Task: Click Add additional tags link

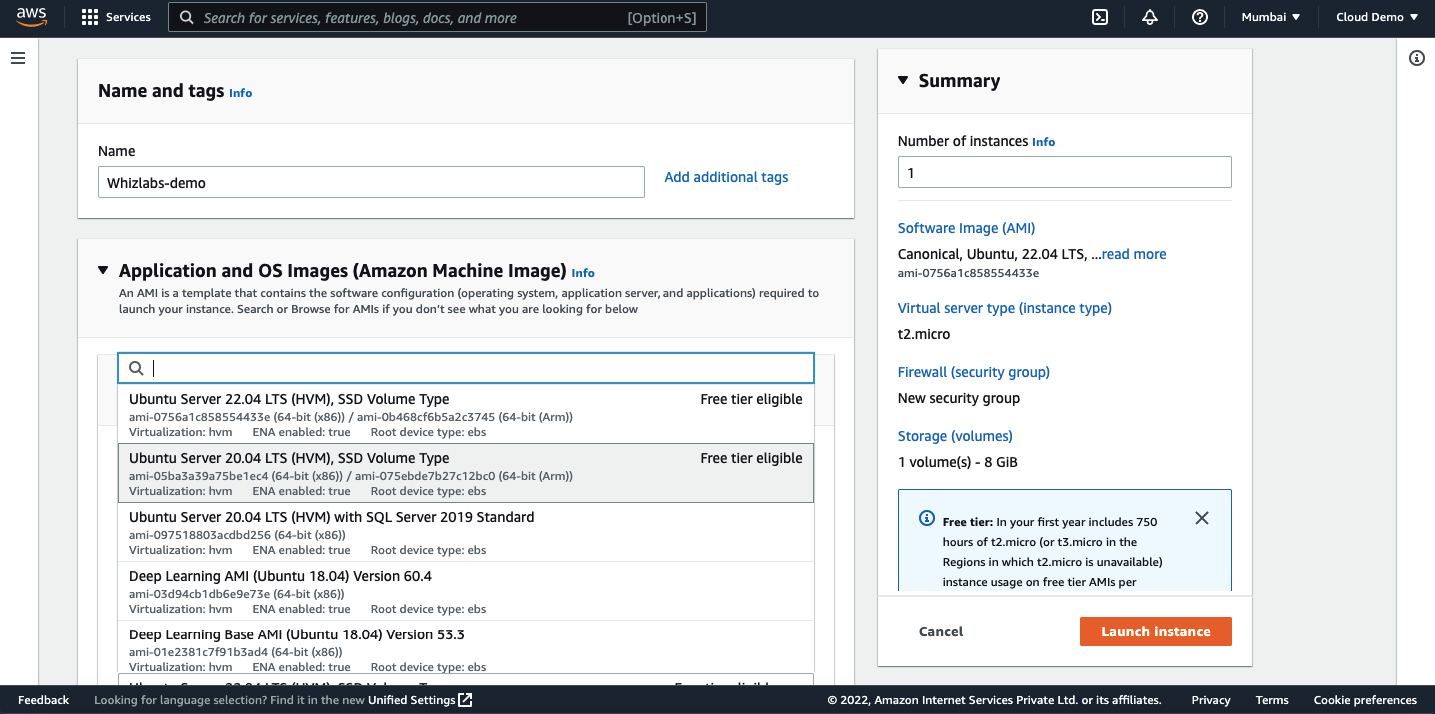Action: point(726,177)
